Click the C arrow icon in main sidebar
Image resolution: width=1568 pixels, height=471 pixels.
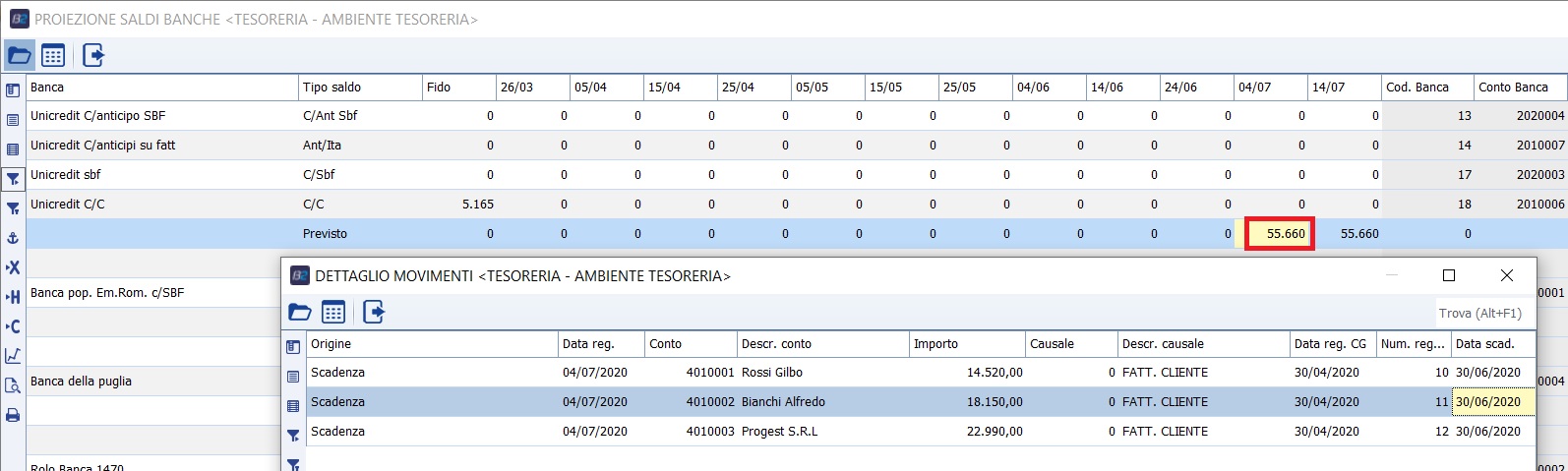pyautogui.click(x=13, y=326)
